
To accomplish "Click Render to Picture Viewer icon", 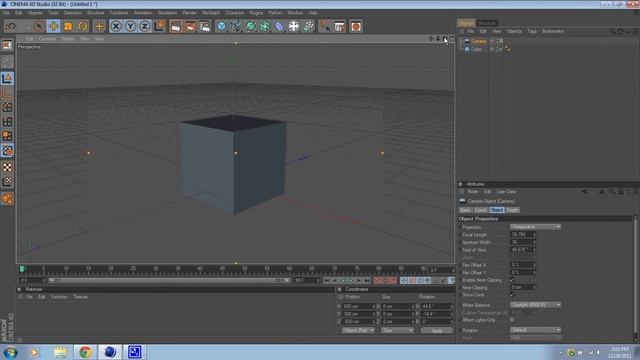I will click(x=190, y=26).
